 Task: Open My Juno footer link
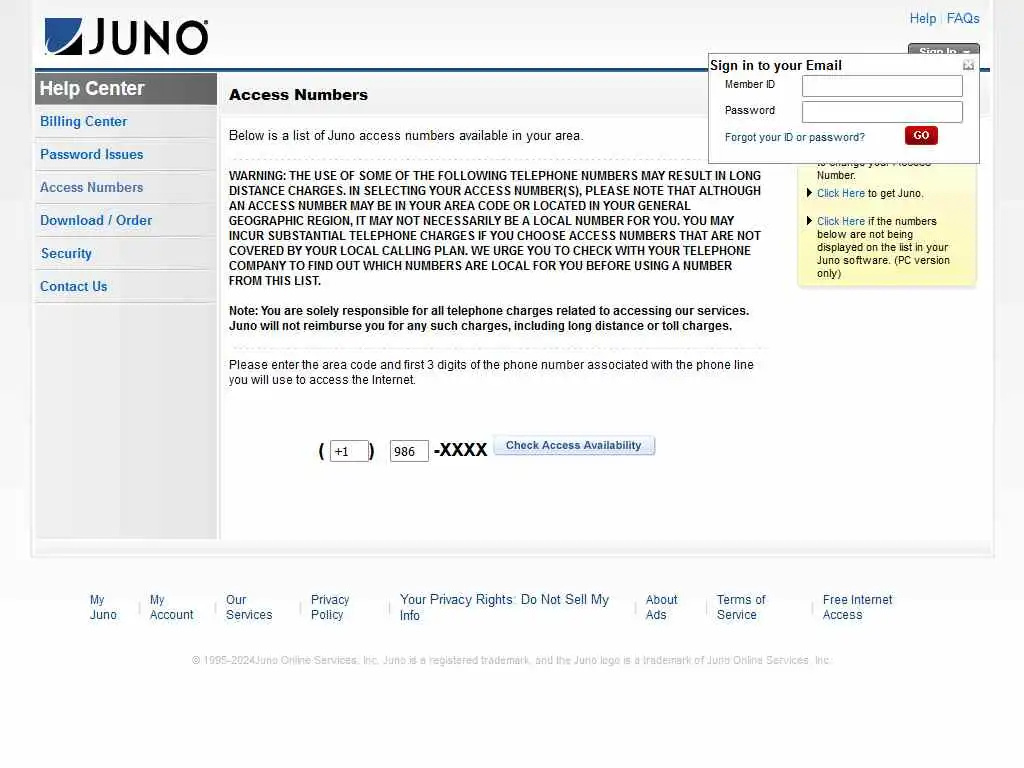click(103, 607)
